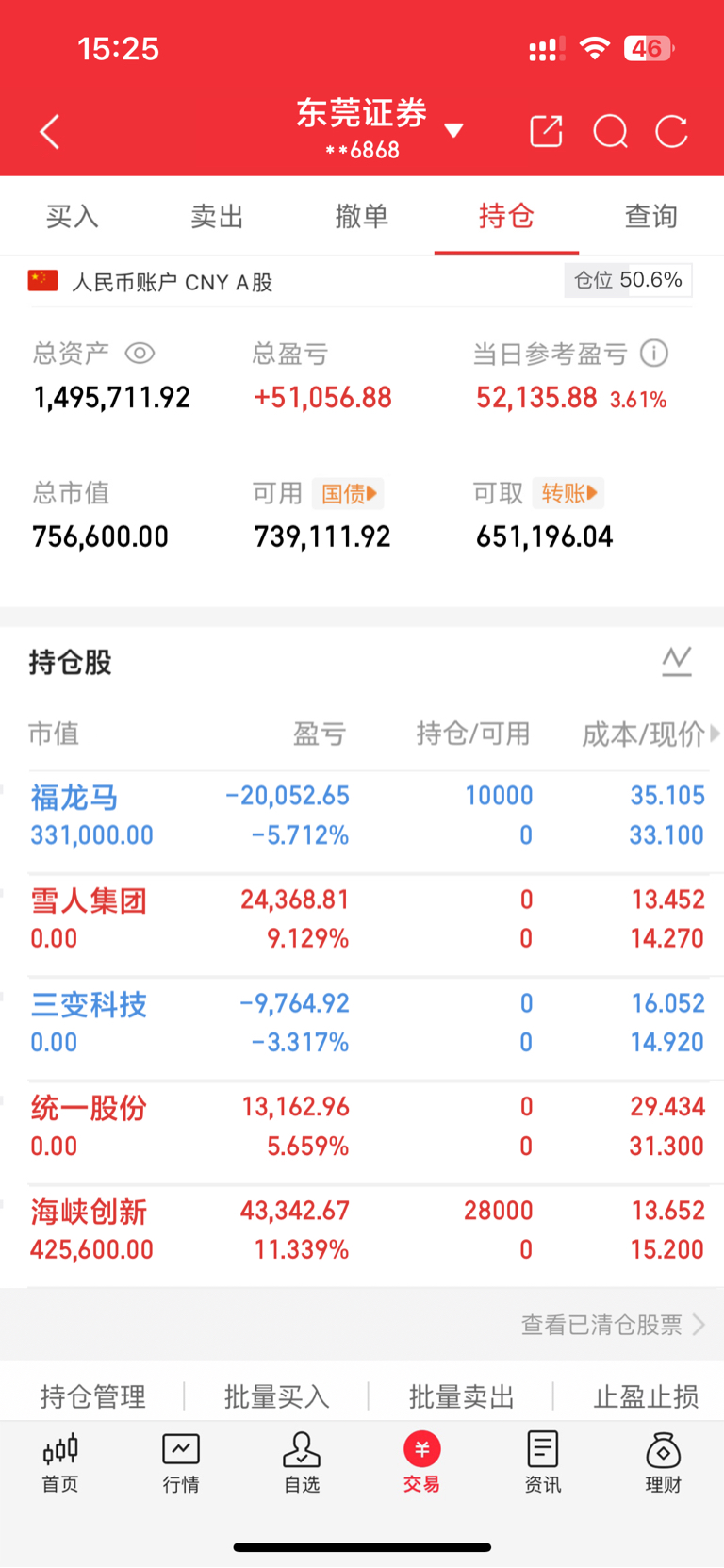Screen dimensions: 724x1568
Task: Tap total assets value 1,495,711.92
Action: point(112,398)
